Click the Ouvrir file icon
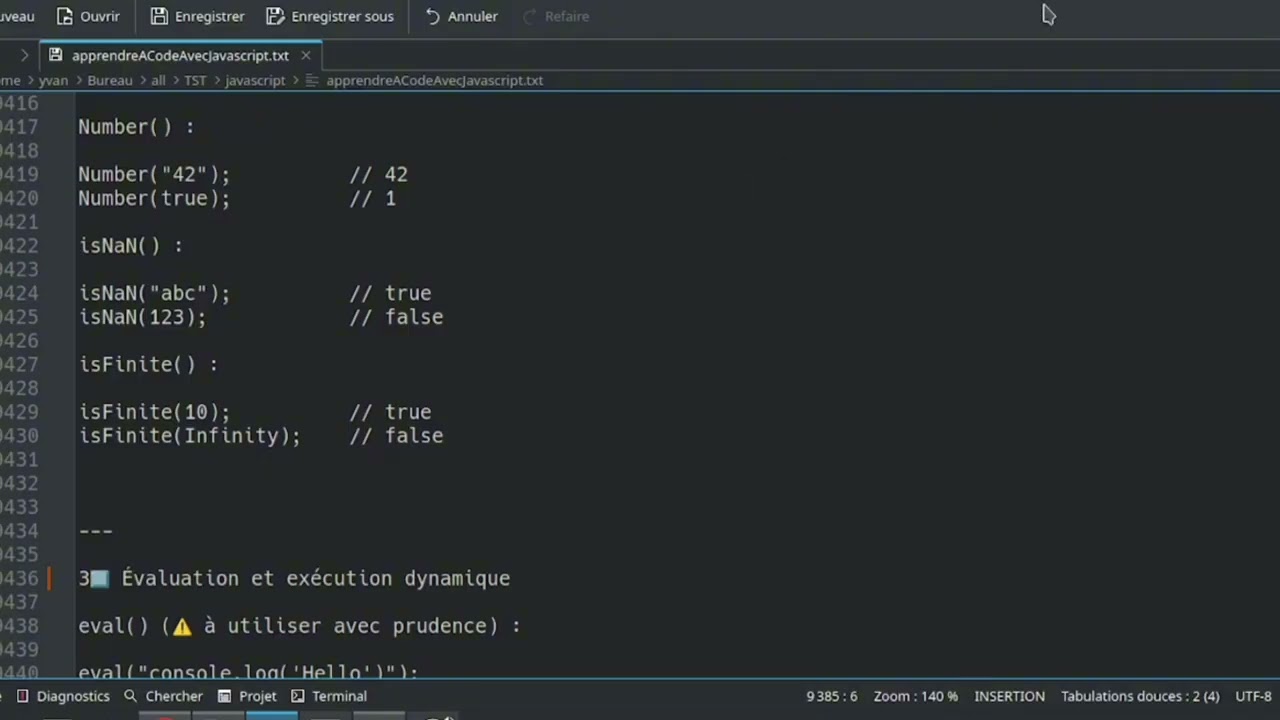1280x720 pixels. [65, 16]
